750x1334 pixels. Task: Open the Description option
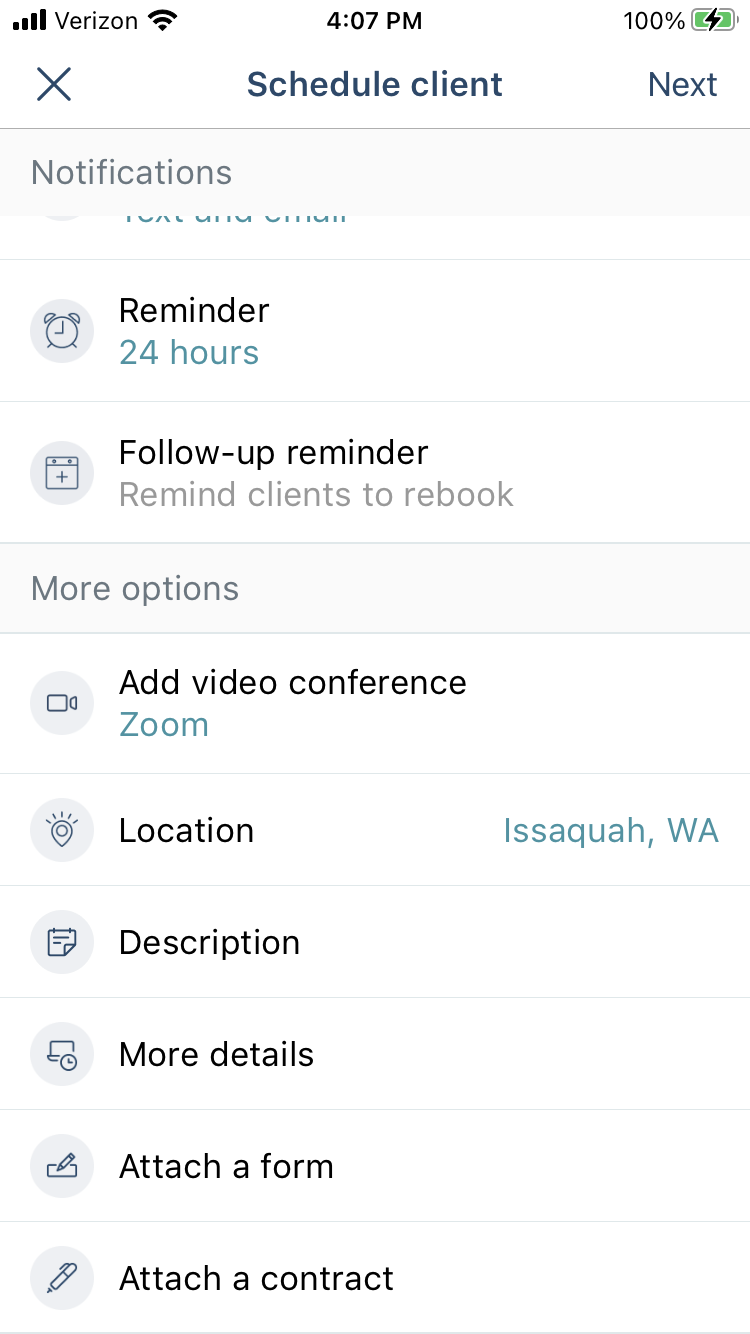(375, 942)
